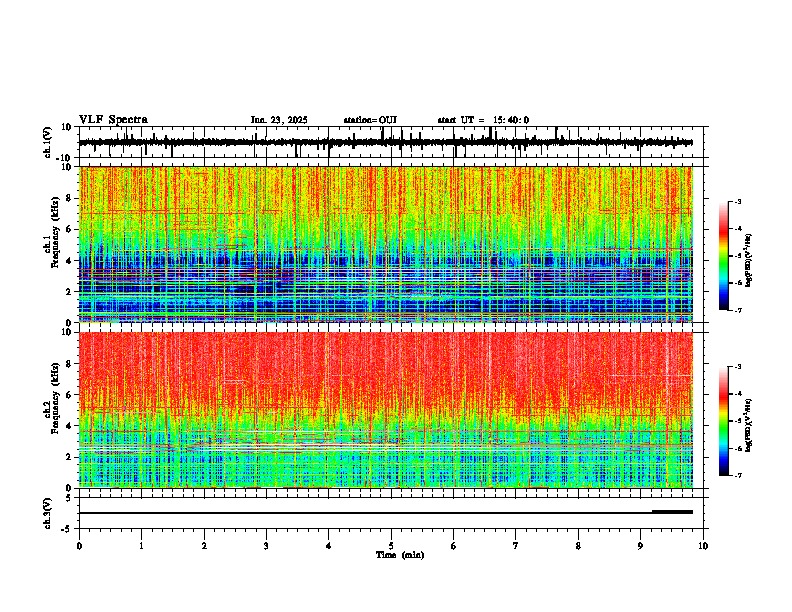792x612 pixels.
Task: Click the ch.2 spectrogram color scale bar
Action: pos(724,421)
